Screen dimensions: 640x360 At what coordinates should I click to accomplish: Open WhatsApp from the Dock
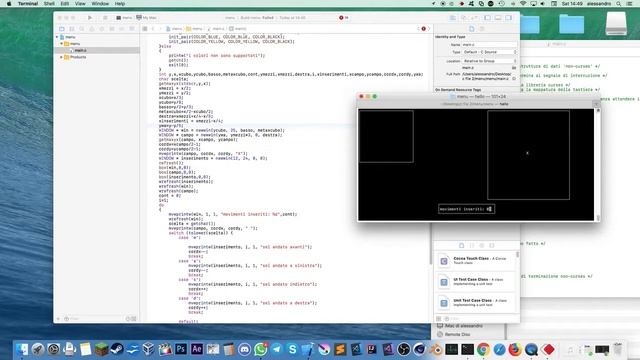pyautogui.click(x=260, y=349)
